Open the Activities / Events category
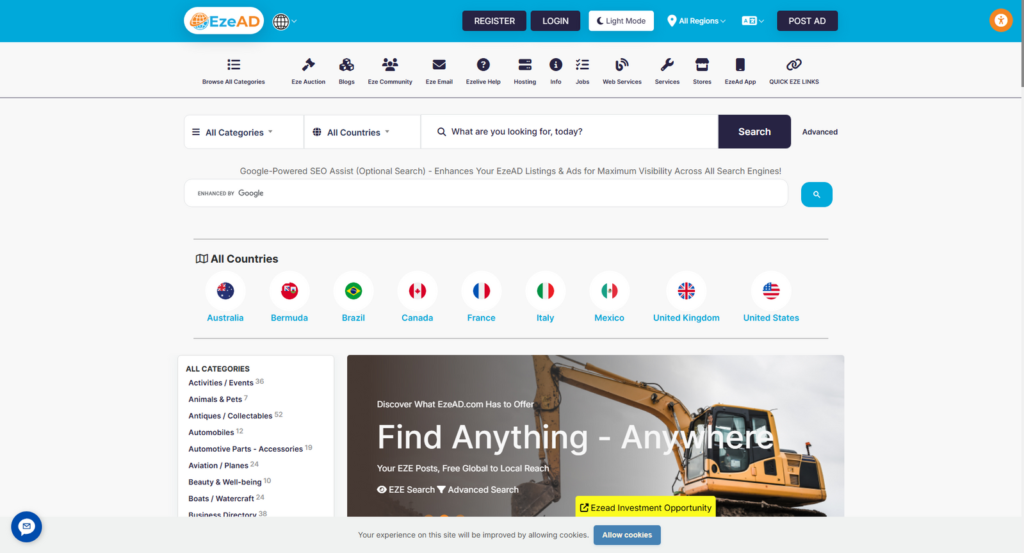This screenshot has height=553, width=1024. coord(221,383)
